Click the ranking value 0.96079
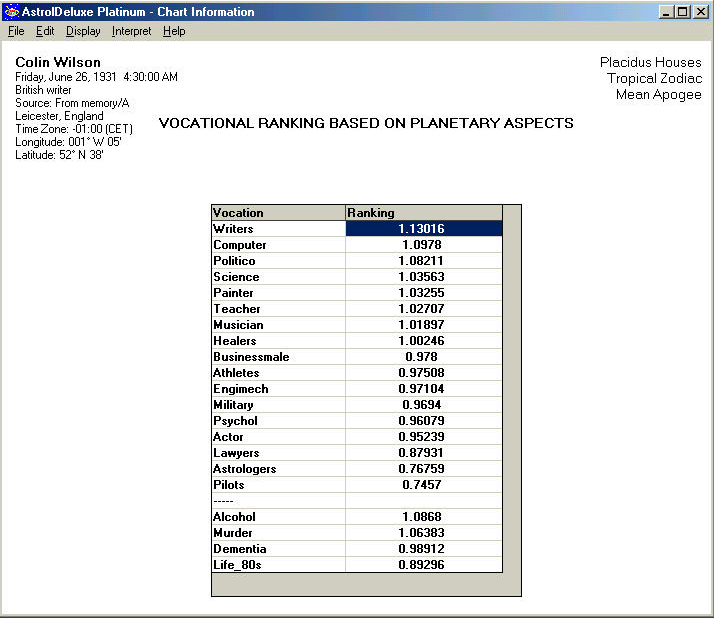The width and height of the screenshot is (714, 618). (424, 420)
